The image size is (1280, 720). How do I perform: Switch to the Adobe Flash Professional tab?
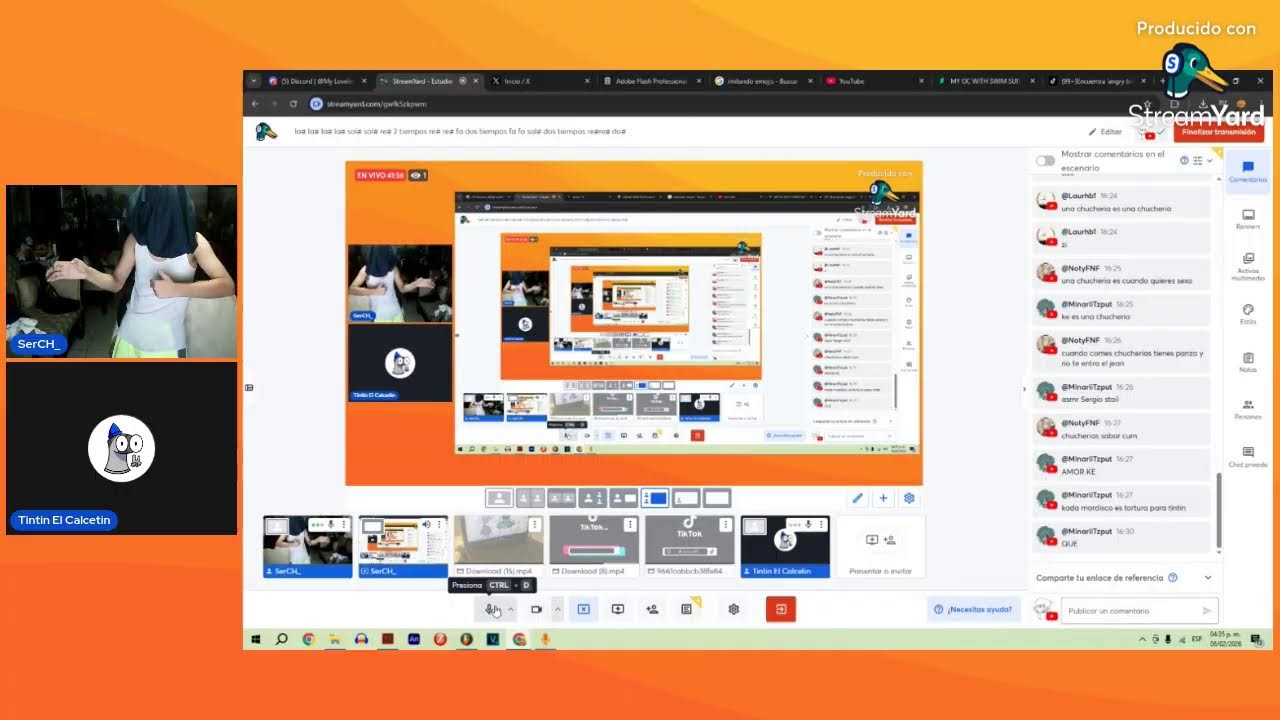click(652, 81)
